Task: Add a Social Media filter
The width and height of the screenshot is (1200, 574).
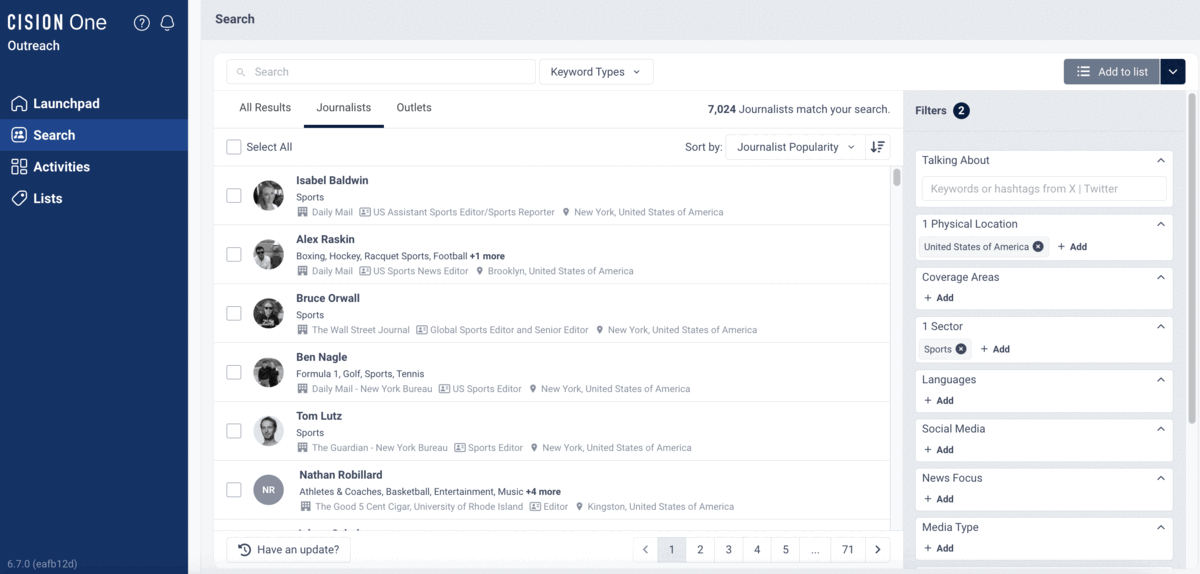Action: (938, 450)
